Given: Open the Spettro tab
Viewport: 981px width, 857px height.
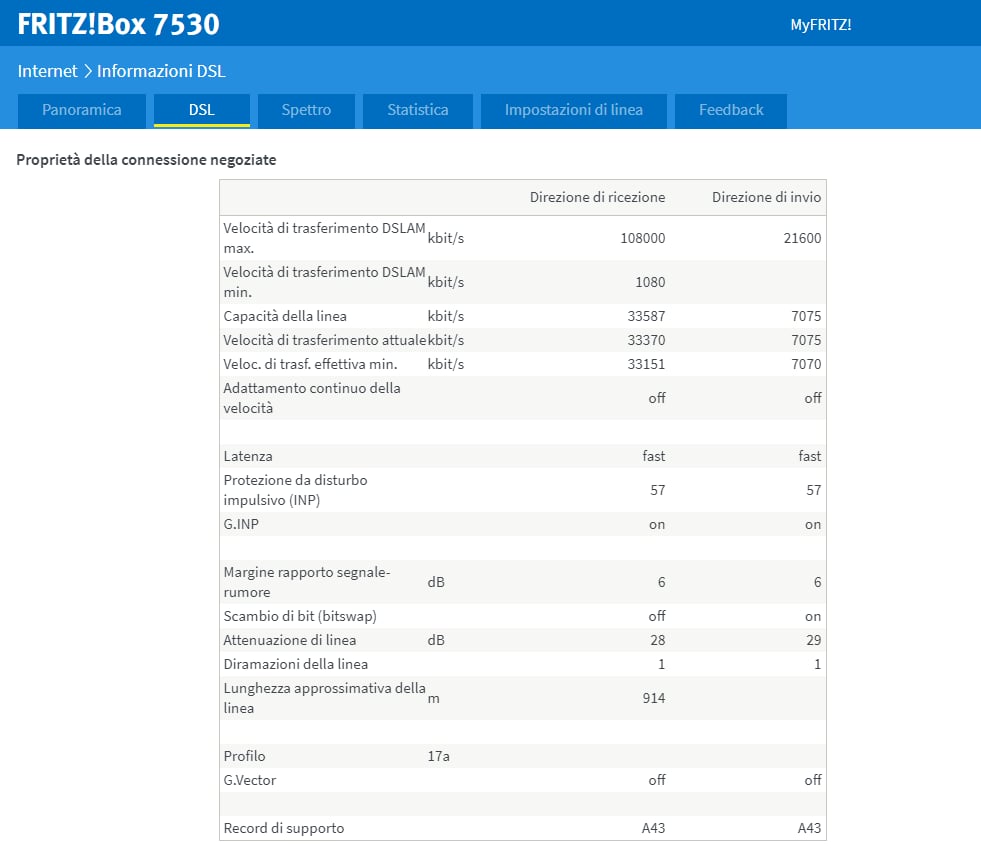Looking at the screenshot, I should click(306, 110).
